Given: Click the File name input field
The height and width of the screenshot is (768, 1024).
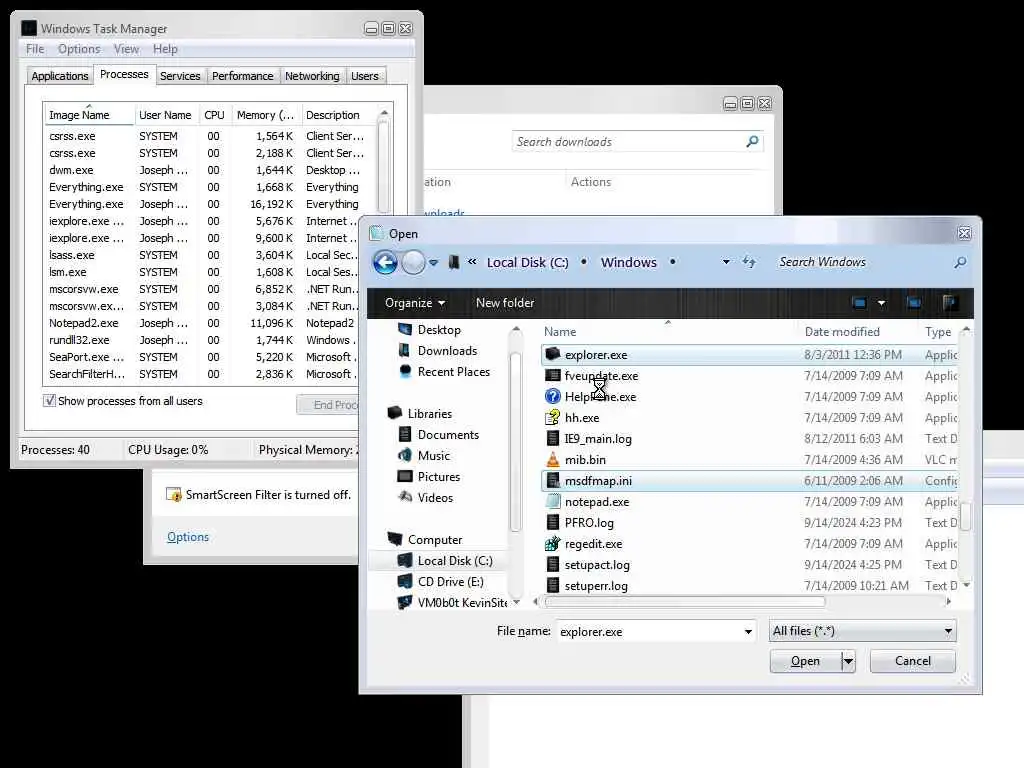Looking at the screenshot, I should [650, 632].
